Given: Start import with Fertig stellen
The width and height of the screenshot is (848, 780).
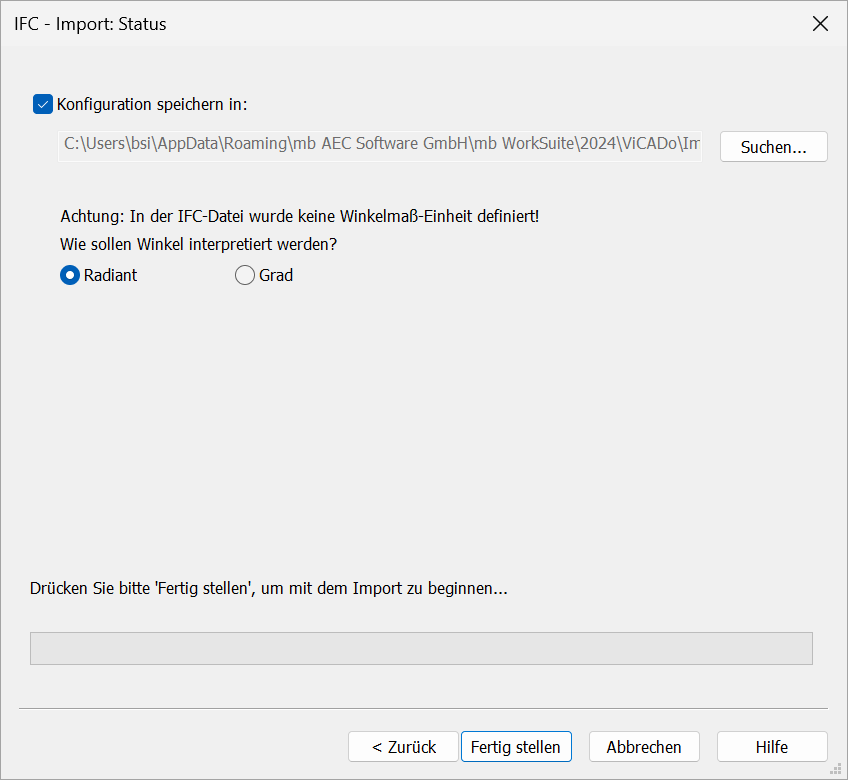Looking at the screenshot, I should click(516, 746).
